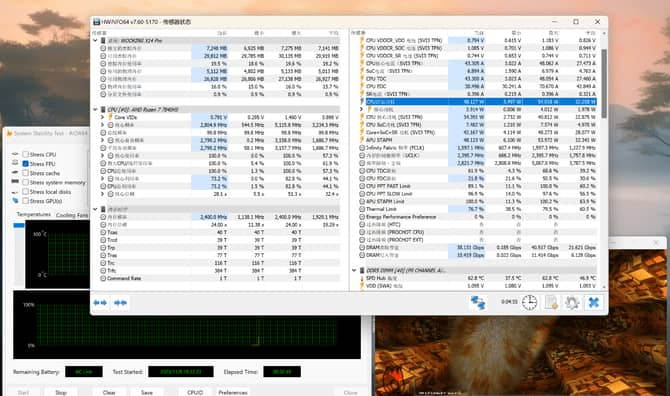The image size is (670, 396).
Task: Select the APU STAPM Limit row
Action: 477,201
